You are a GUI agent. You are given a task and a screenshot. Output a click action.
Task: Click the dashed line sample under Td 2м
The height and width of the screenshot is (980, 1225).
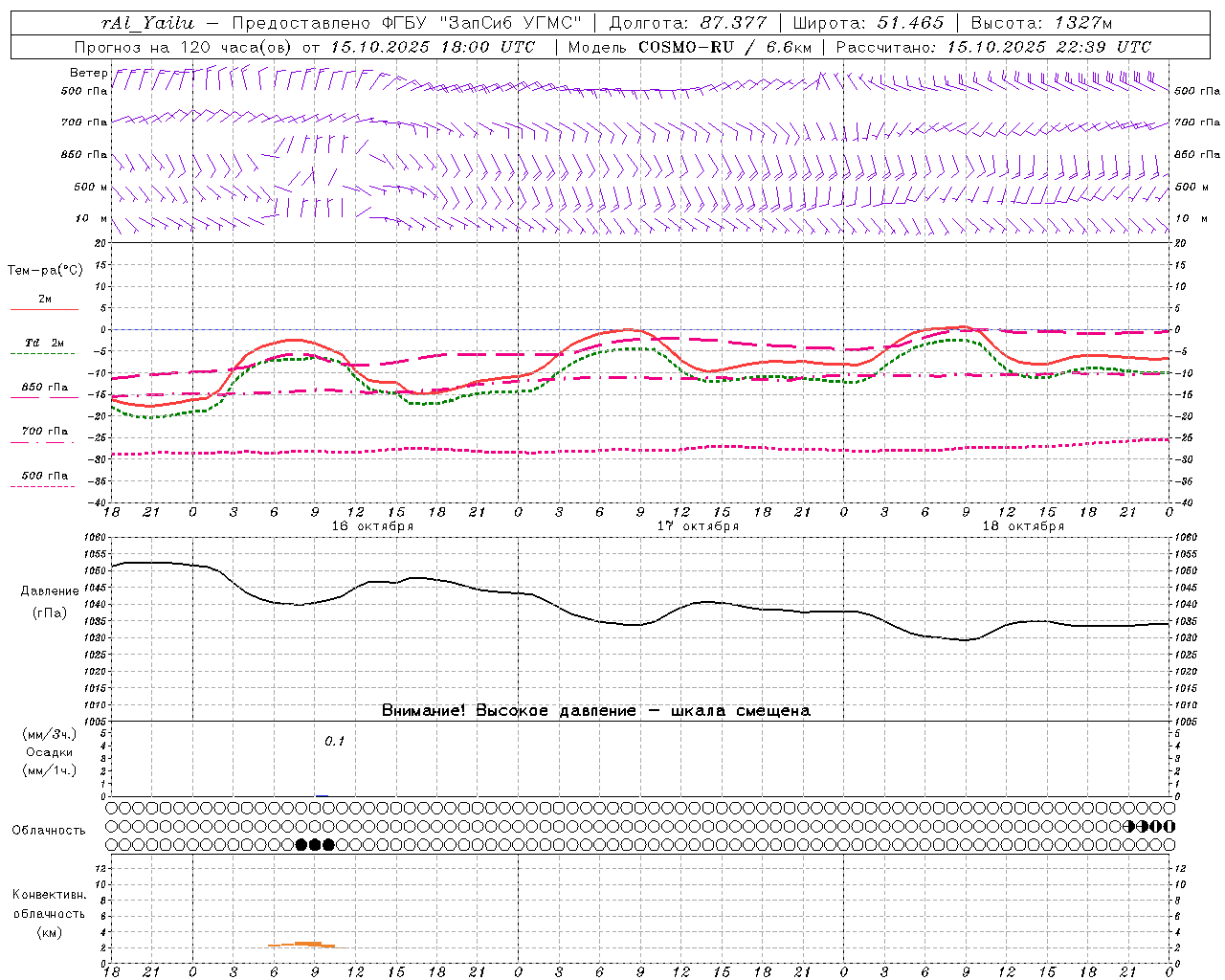(42, 354)
